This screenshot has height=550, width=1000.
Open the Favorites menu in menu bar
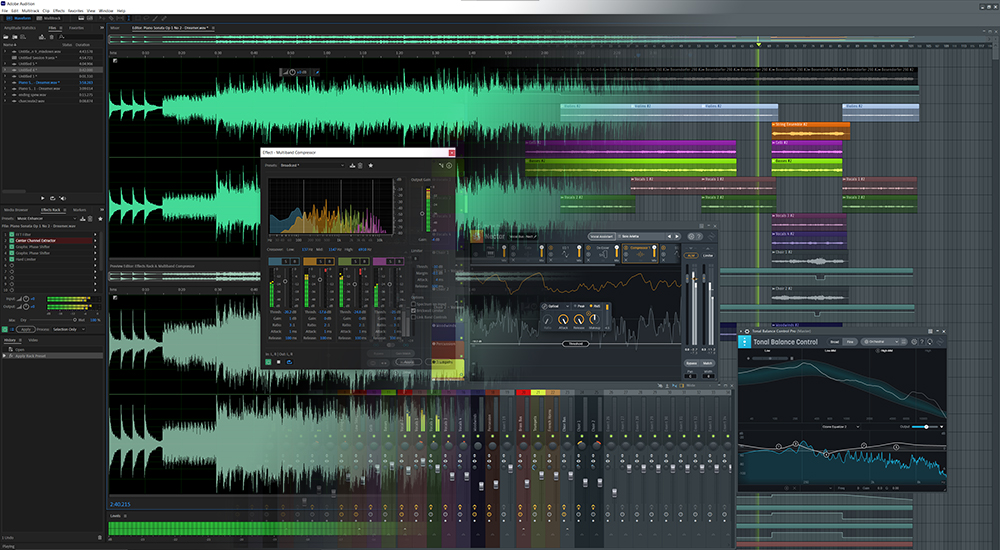tap(75, 10)
